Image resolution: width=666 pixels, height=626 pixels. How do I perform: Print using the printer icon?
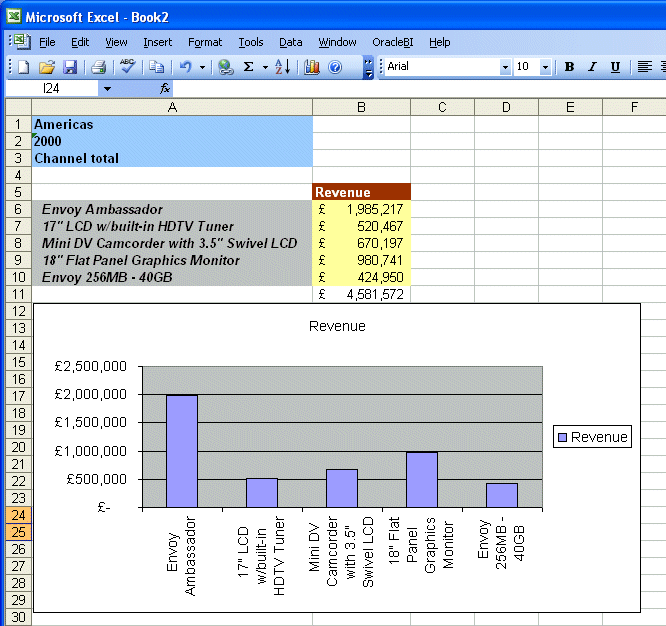(99, 67)
